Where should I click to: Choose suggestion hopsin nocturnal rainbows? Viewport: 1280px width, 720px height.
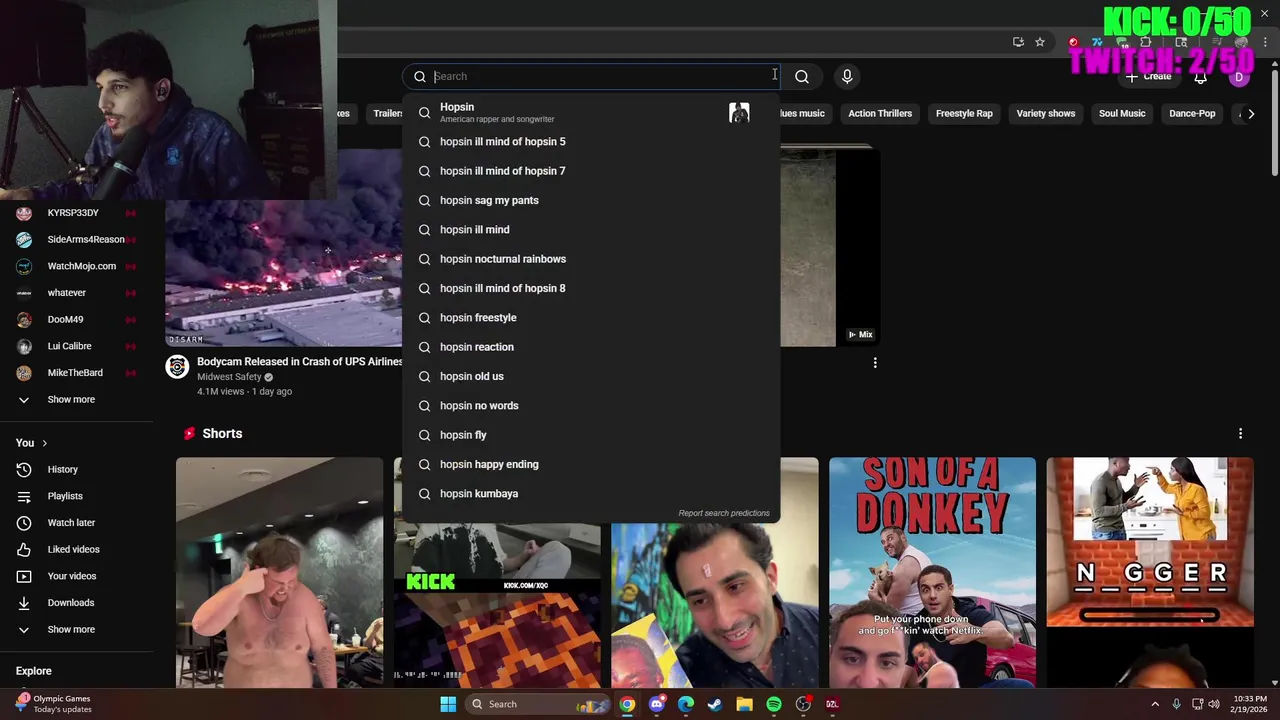coord(591,259)
